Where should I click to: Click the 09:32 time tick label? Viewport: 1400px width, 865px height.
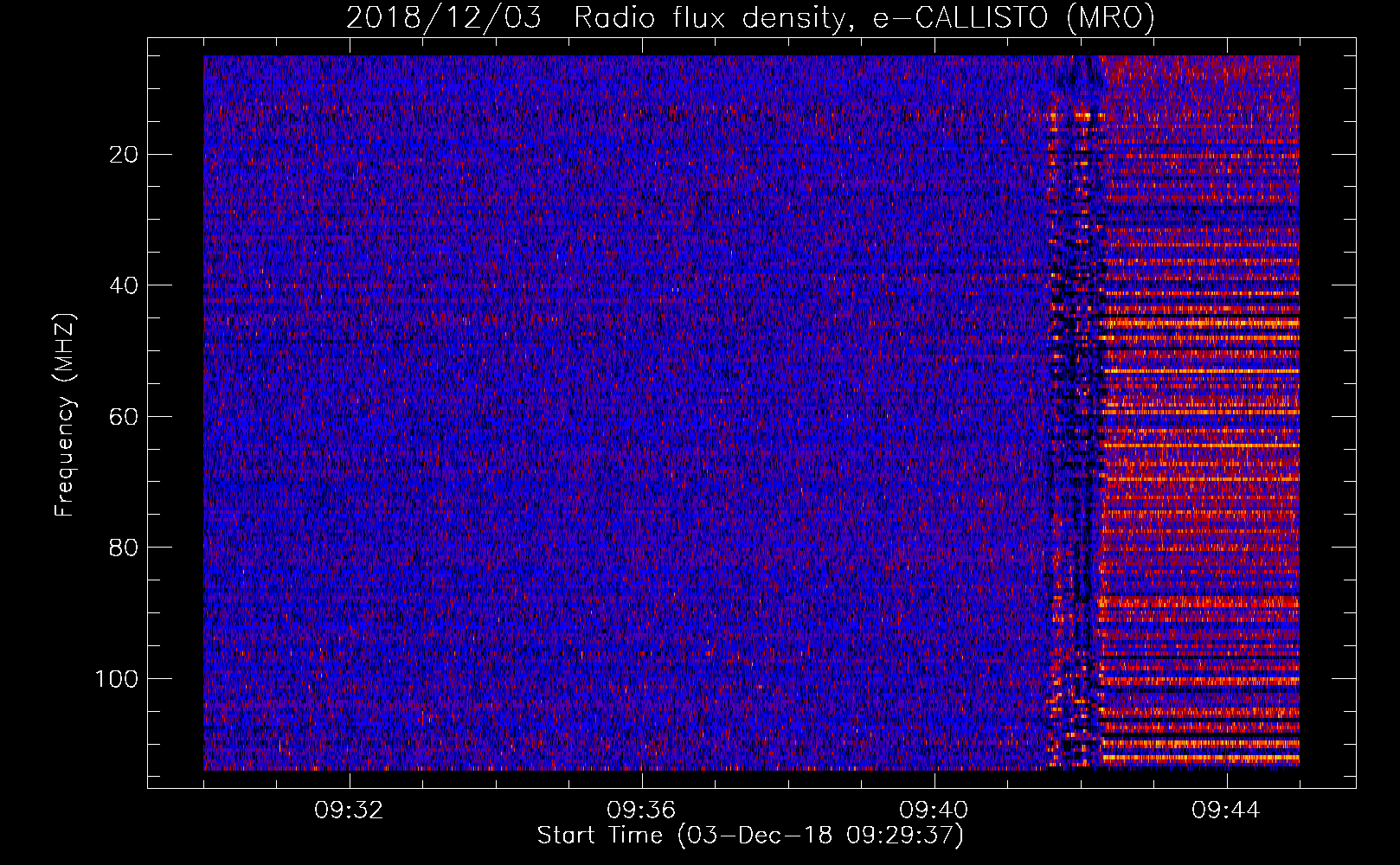(x=349, y=811)
